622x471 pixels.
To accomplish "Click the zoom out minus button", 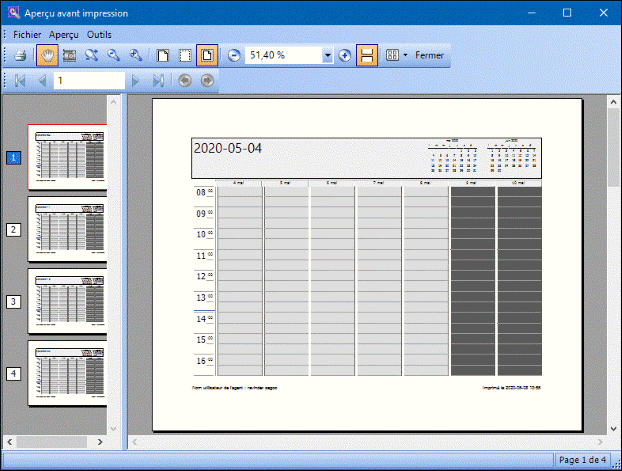I will point(234,55).
